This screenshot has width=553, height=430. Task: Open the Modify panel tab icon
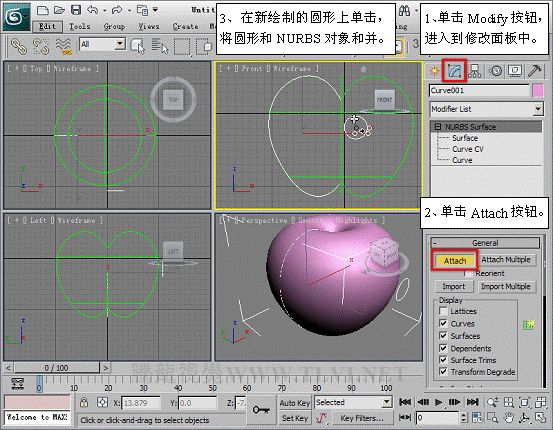click(455, 71)
